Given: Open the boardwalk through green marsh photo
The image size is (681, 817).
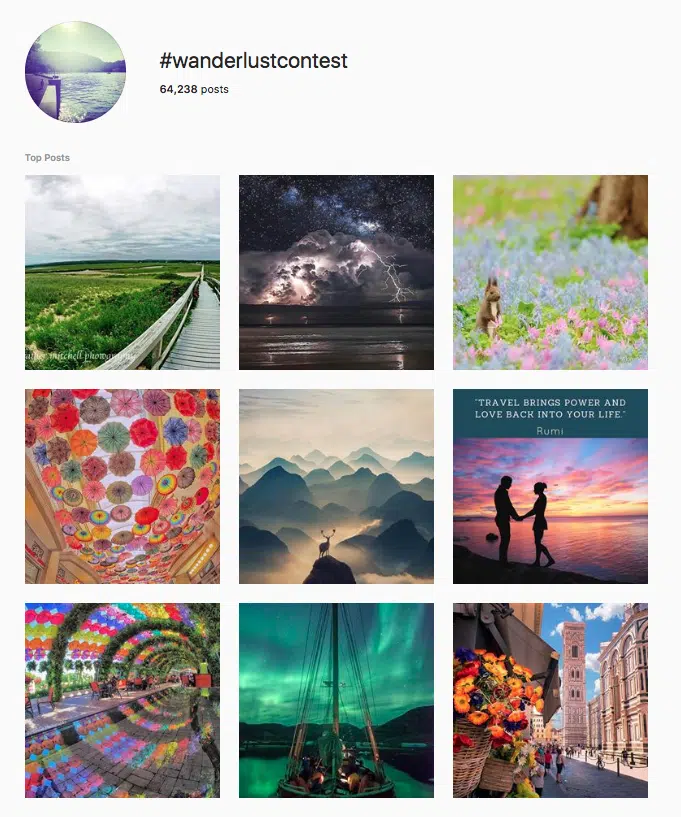Looking at the screenshot, I should click(122, 273).
